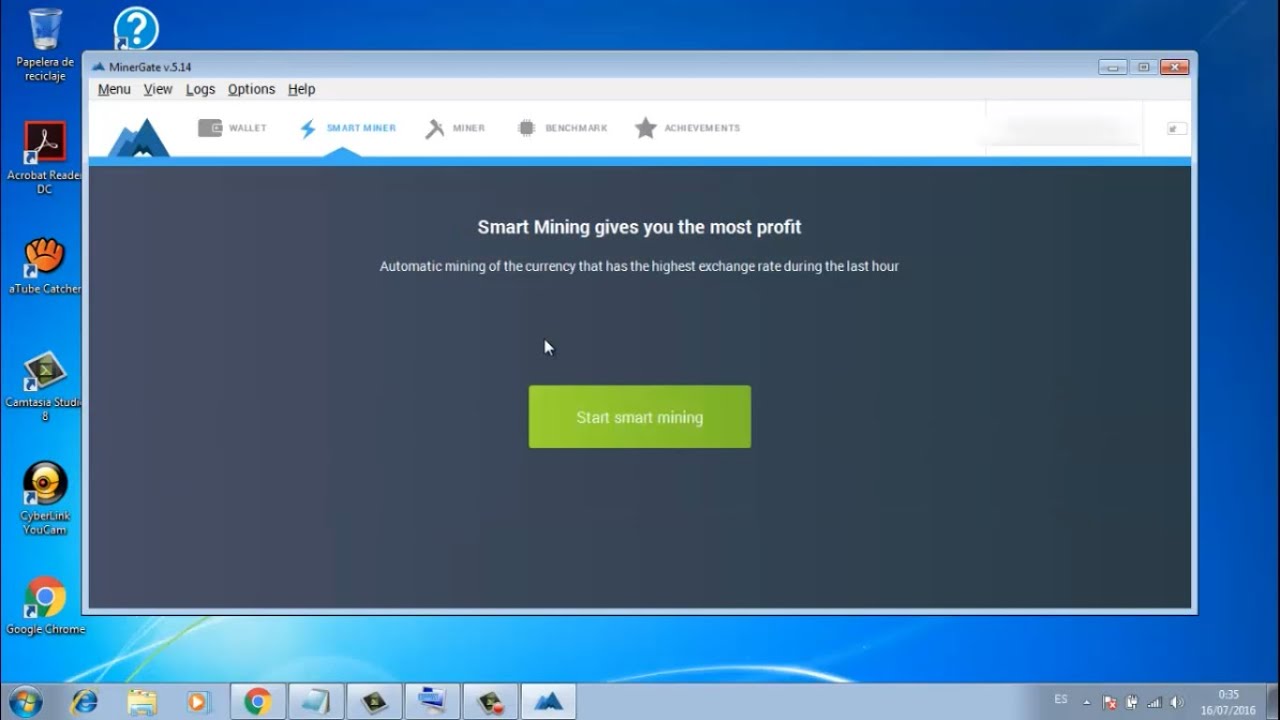
Task: Click the Camtasia recorder taskbar icon with red dot
Action: pyautogui.click(x=490, y=702)
